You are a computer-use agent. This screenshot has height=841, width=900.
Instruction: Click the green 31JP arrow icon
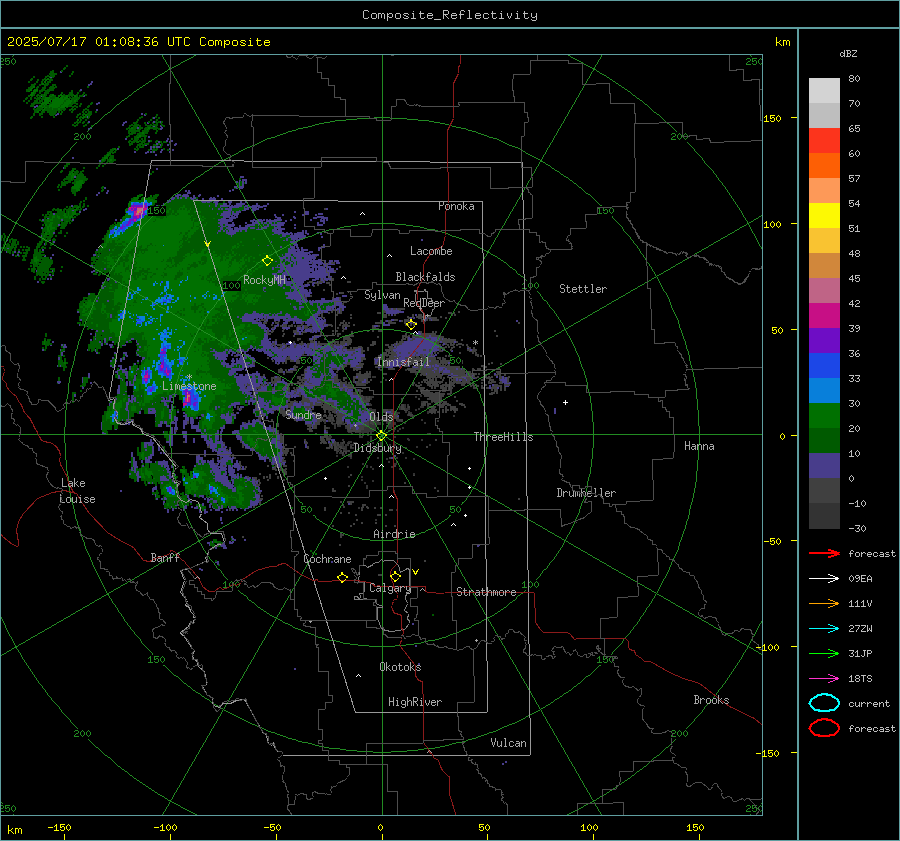coord(824,653)
